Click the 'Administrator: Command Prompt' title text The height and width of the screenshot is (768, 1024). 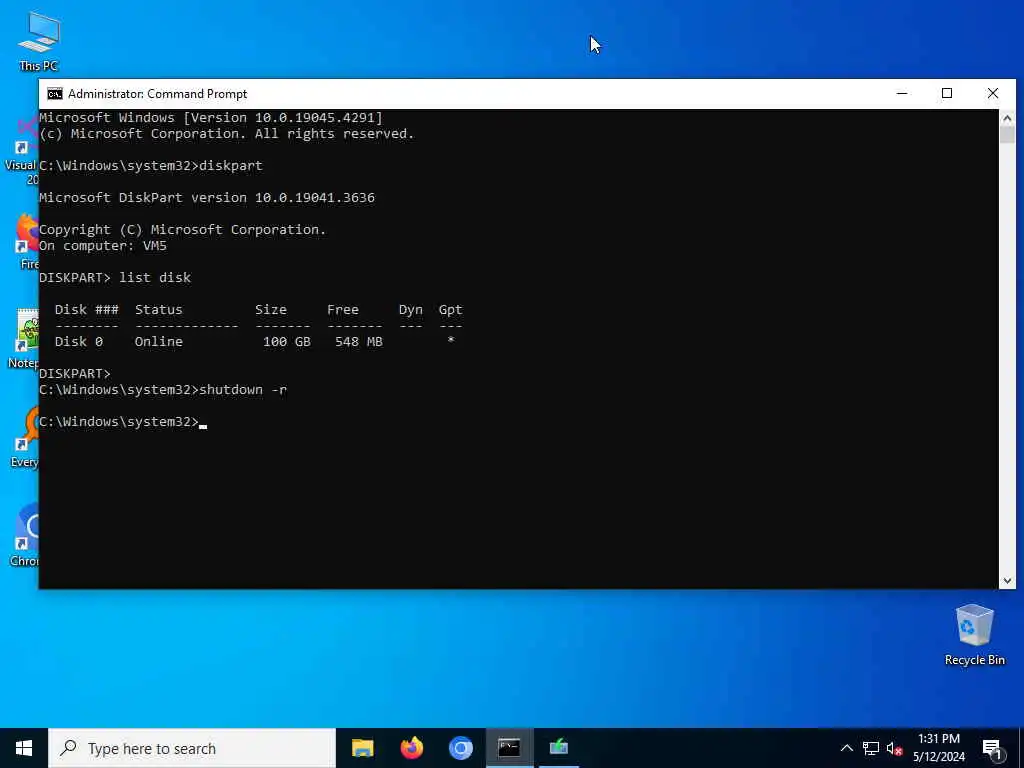157,94
